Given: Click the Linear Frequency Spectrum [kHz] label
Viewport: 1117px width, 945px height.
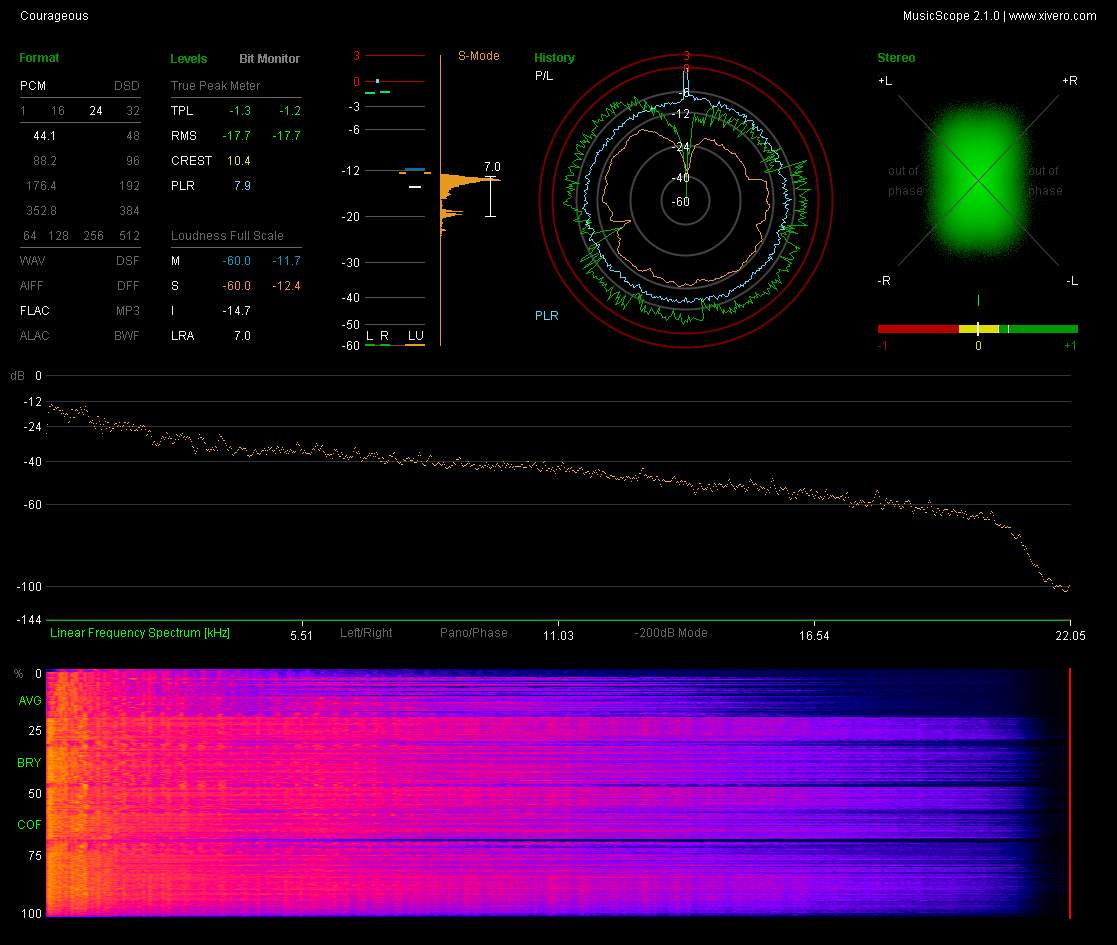Looking at the screenshot, I should point(139,633).
